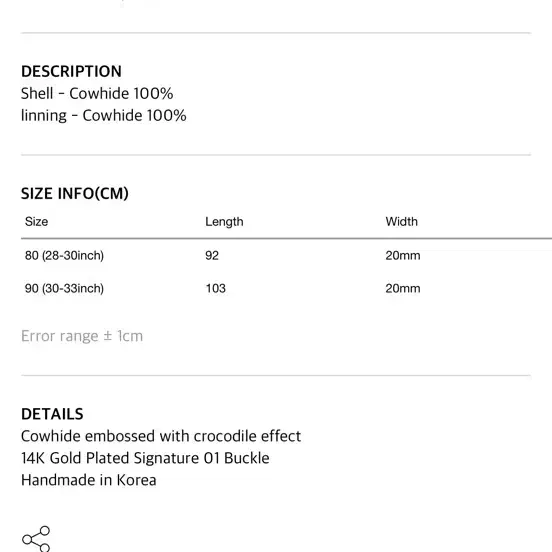Click the 20mm width for size 80
This screenshot has width=552, height=552.
pos(403,256)
